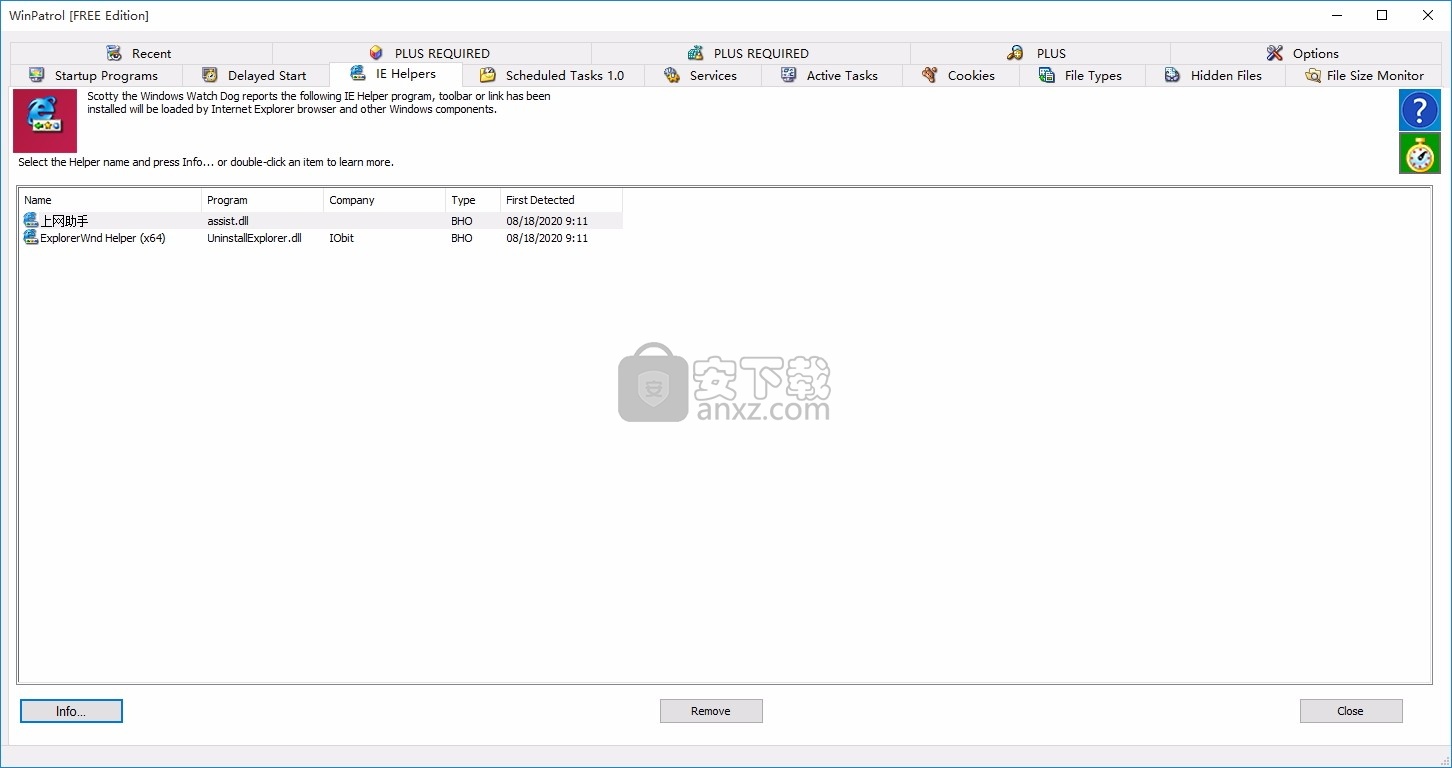Sort list by Program column header
This screenshot has height=768, width=1452.
263,200
